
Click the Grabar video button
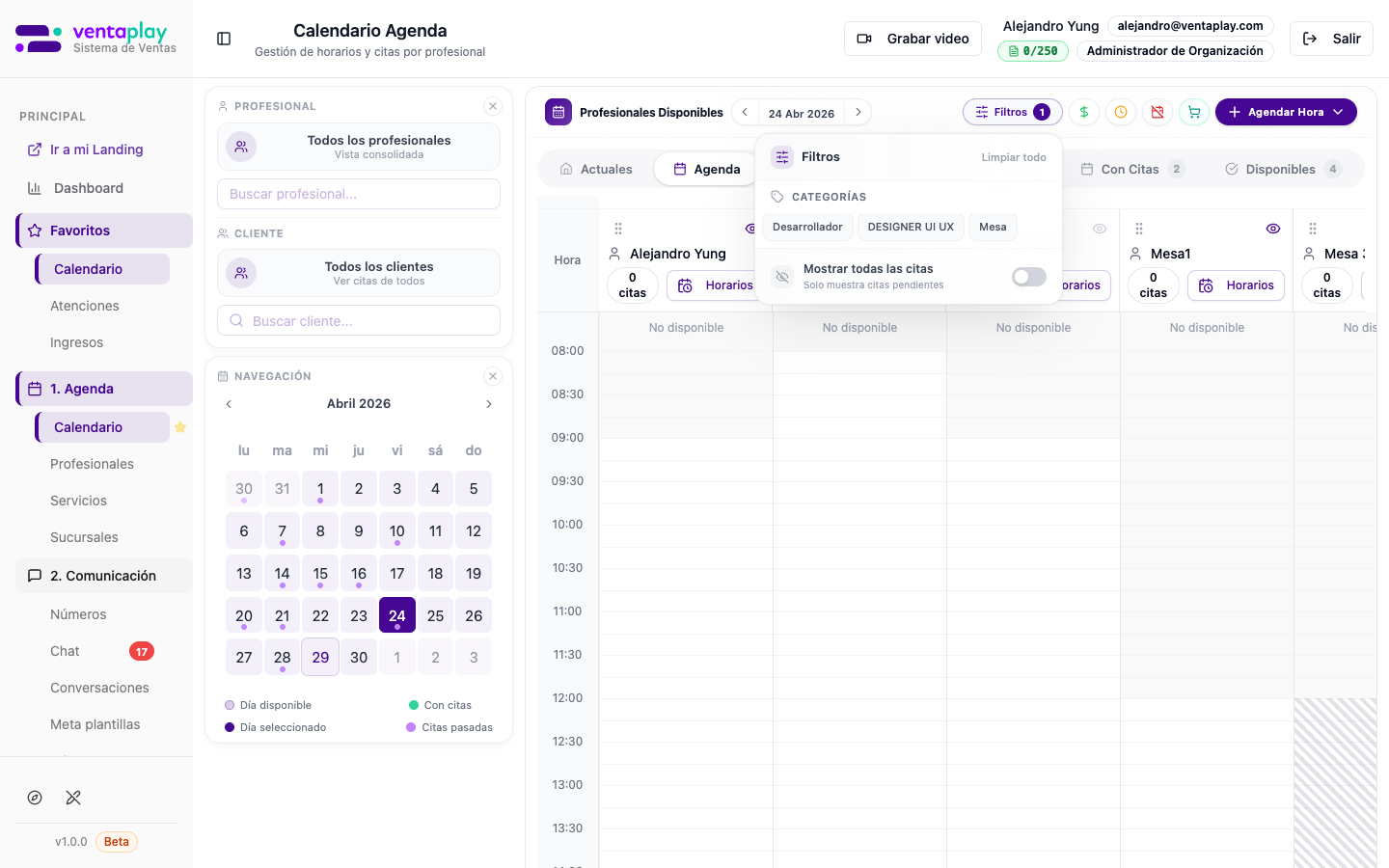coord(912,39)
